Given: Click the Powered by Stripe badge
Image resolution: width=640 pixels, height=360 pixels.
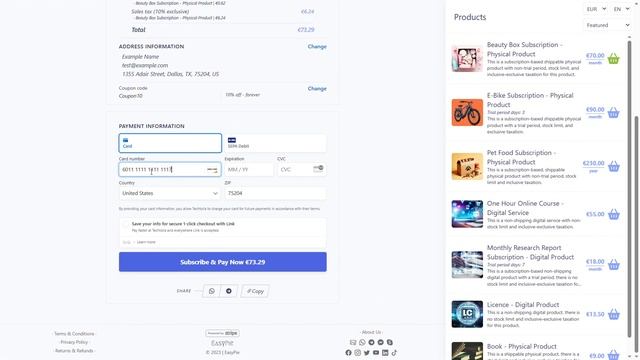Looking at the screenshot, I should coord(222,333).
